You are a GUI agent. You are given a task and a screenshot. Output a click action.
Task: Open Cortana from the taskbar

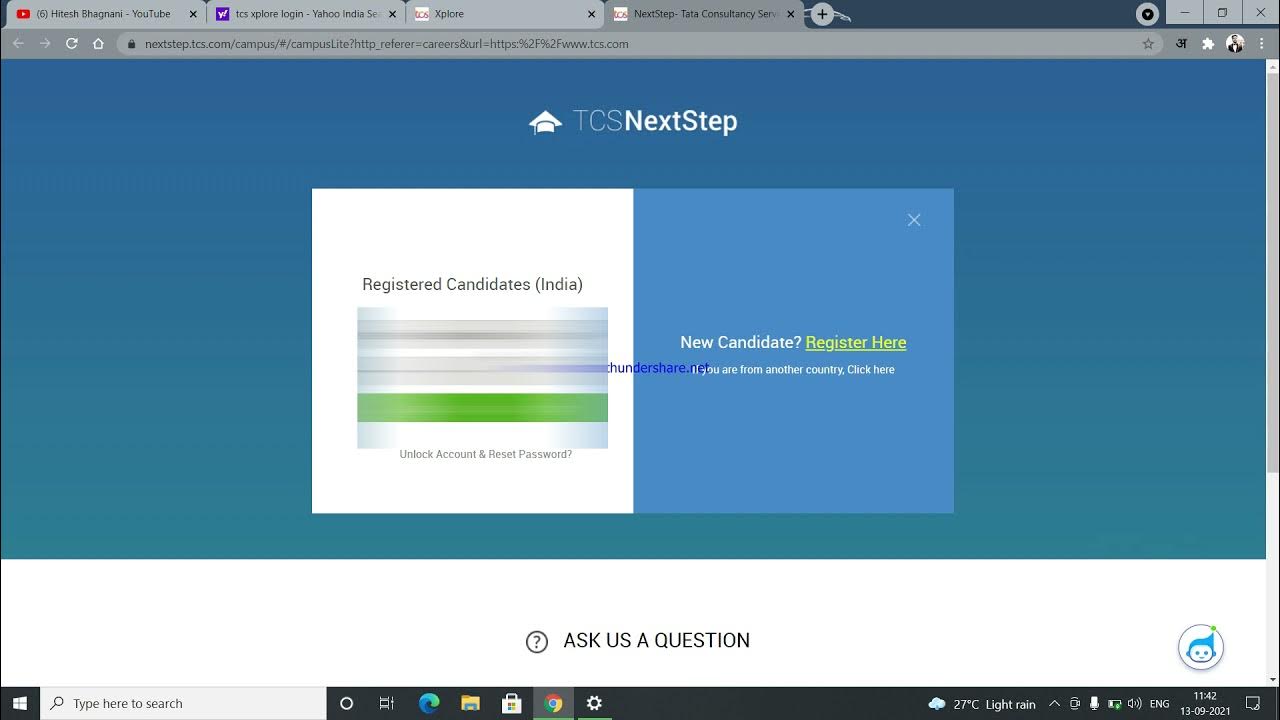[347, 703]
